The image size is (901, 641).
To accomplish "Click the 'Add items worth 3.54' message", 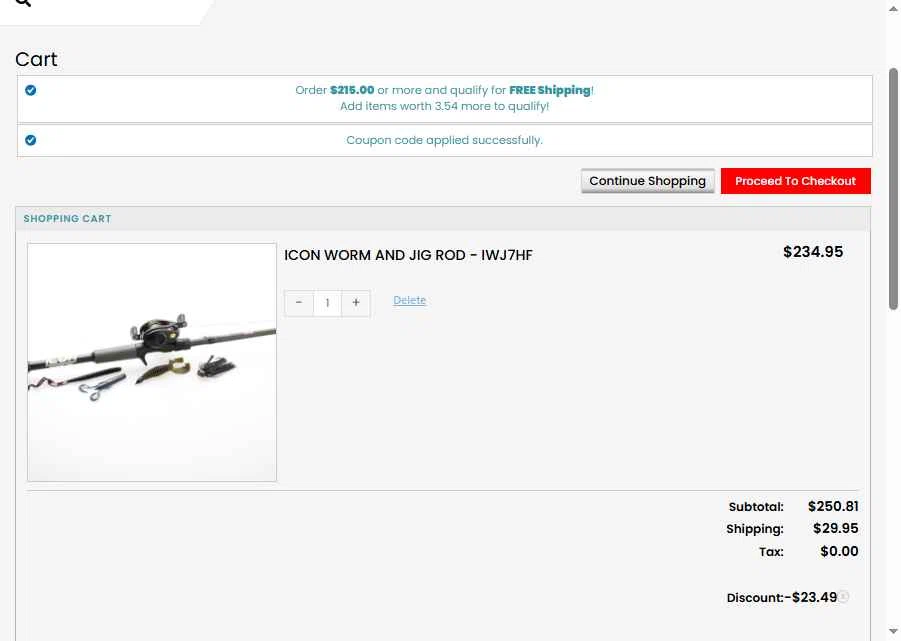I will (444, 106).
